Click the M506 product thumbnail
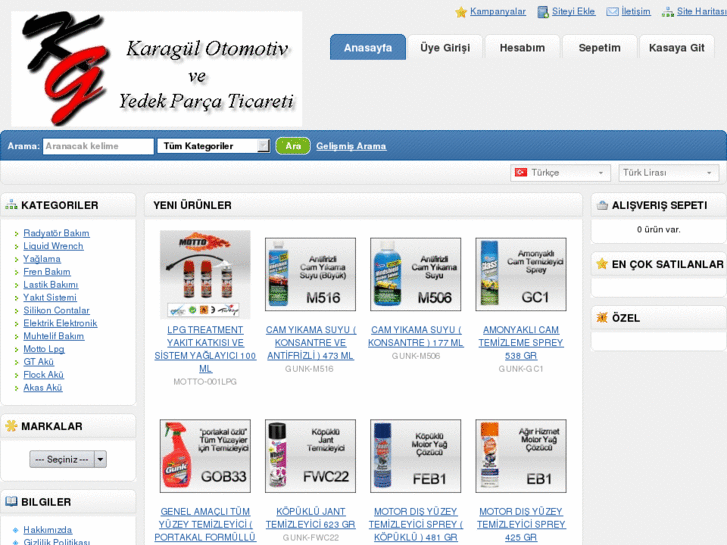The height and width of the screenshot is (545, 727). point(415,275)
